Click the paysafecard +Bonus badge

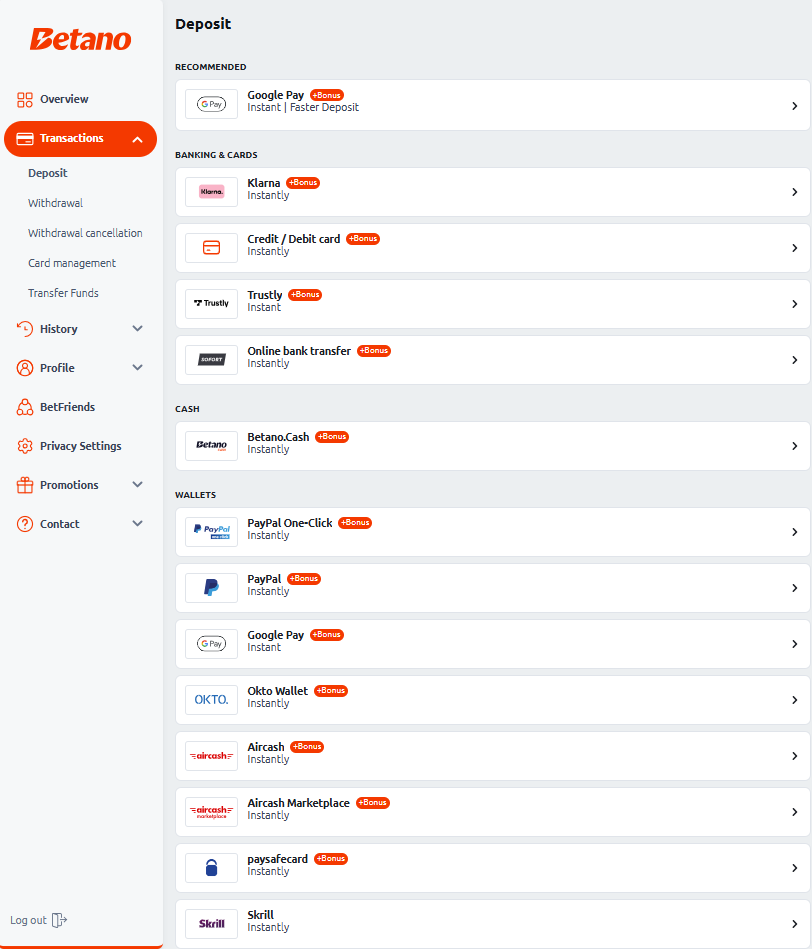point(331,858)
